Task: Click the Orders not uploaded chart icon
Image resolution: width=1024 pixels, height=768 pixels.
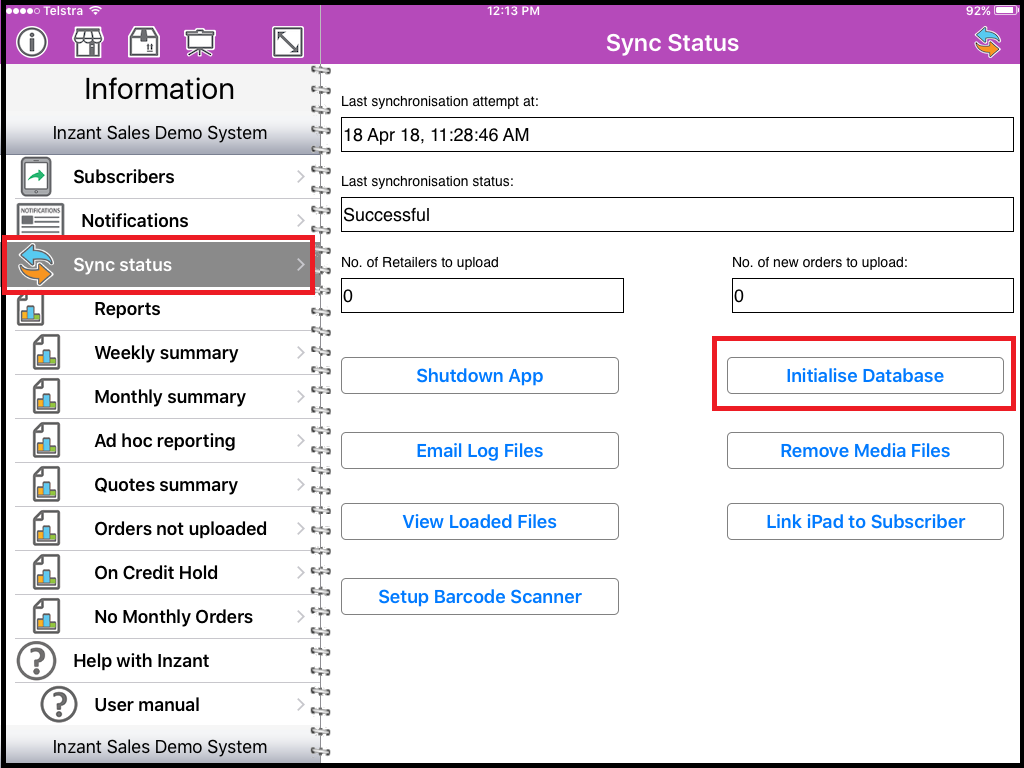Action: coord(46,528)
